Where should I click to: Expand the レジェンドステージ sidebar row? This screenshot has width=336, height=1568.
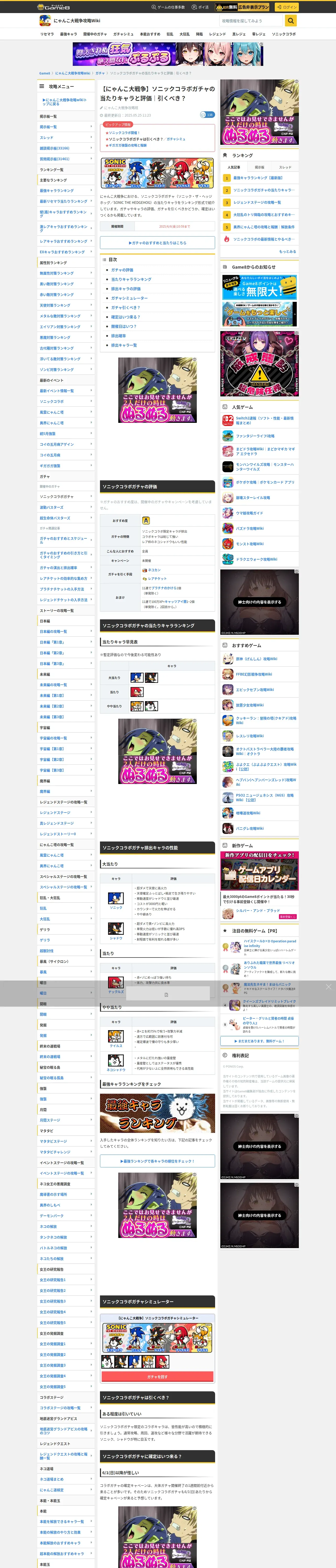pyautogui.click(x=66, y=812)
